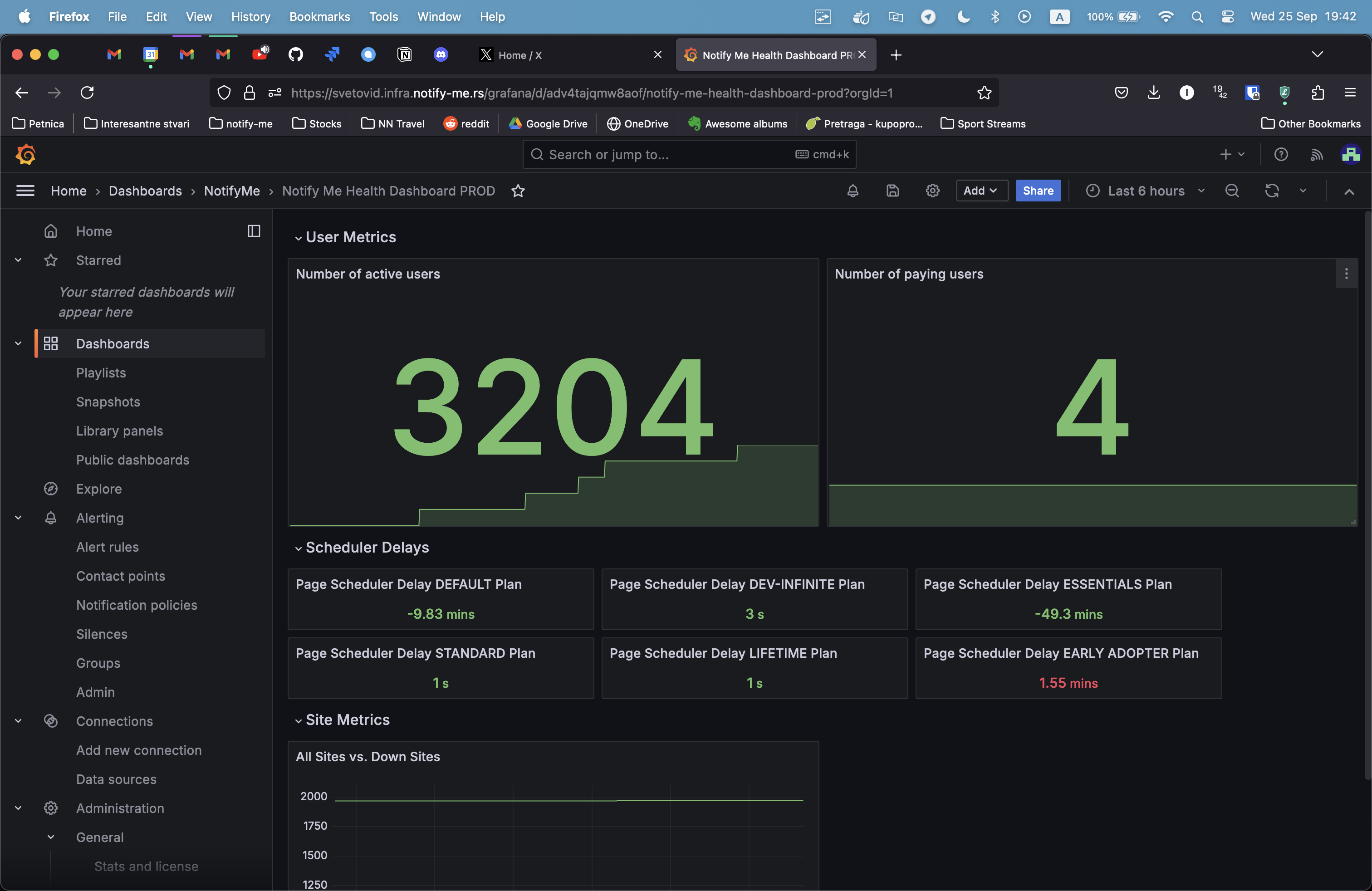Open Firefox application hamburger menu
Screen dimensions: 1372x891
(x=1349, y=93)
